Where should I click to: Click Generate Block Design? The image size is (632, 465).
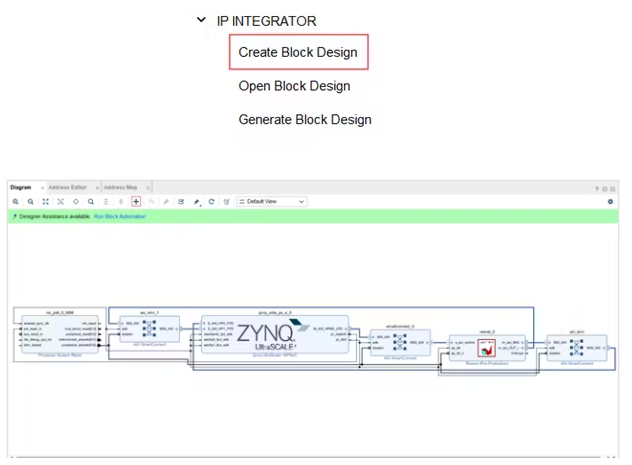click(305, 120)
